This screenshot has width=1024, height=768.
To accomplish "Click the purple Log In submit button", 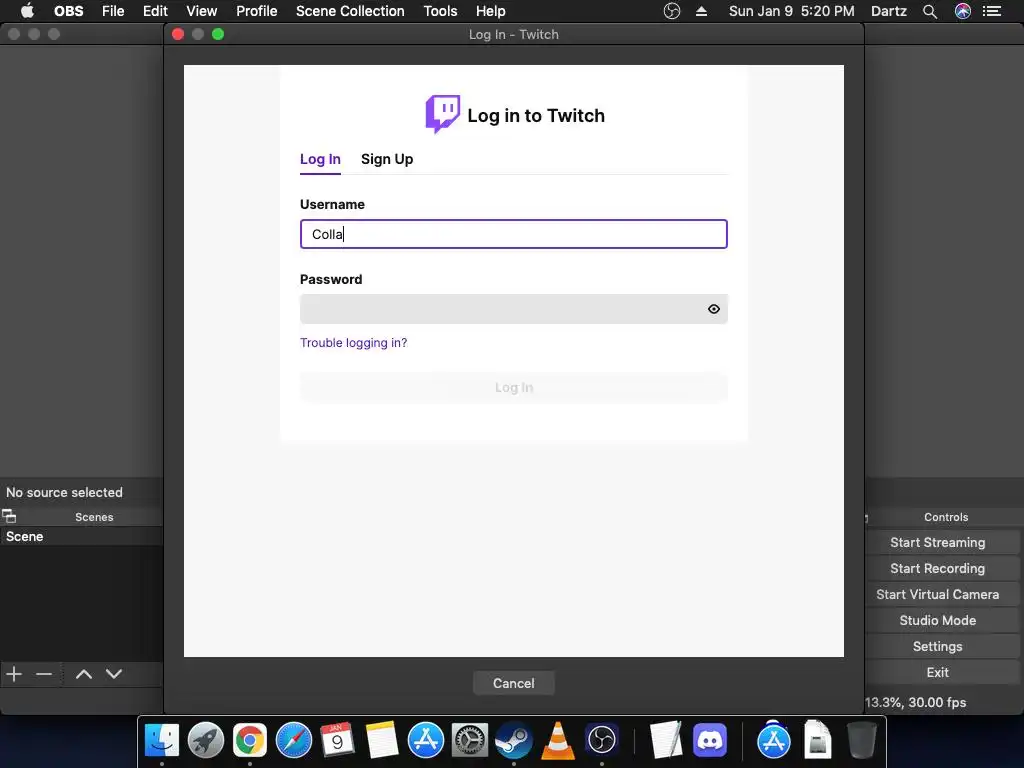I will click(x=513, y=387).
